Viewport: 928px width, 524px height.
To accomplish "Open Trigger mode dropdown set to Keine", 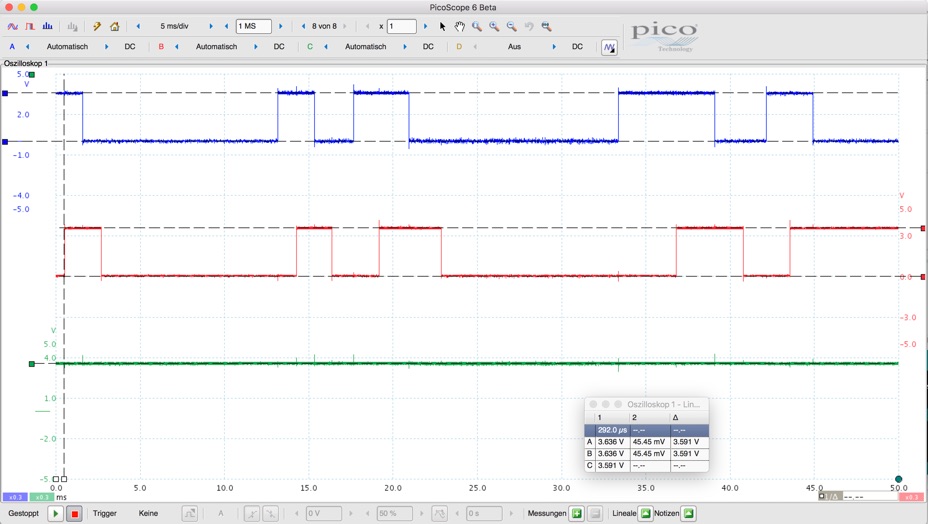I will click(148, 513).
